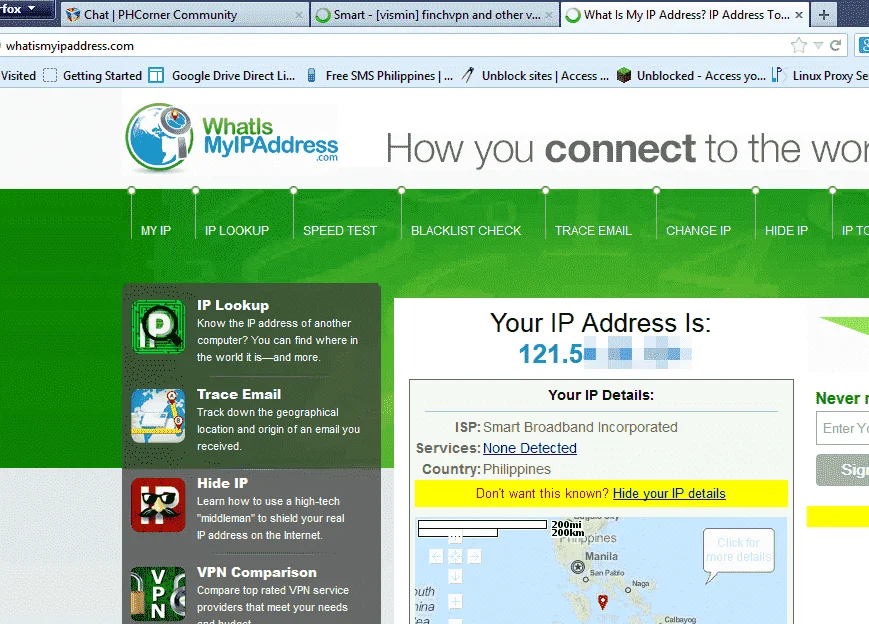Open the Firefox application menu button

[27, 10]
